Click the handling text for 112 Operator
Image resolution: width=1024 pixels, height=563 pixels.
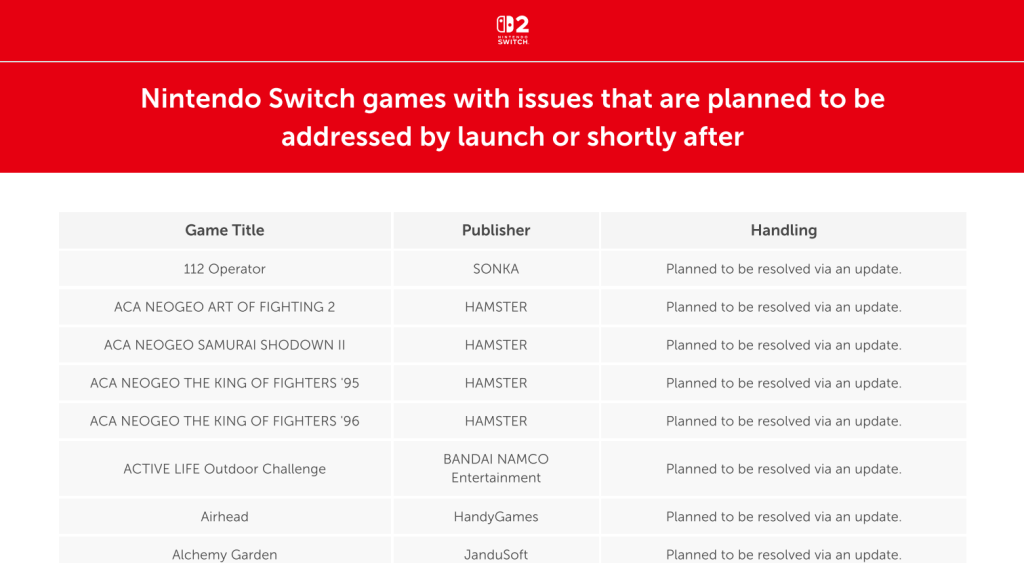784,269
